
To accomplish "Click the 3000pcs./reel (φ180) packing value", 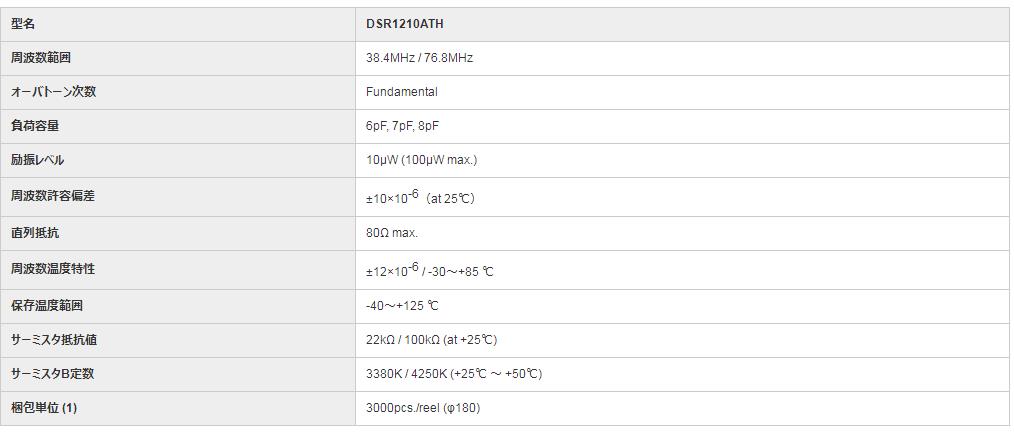I will tap(424, 408).
